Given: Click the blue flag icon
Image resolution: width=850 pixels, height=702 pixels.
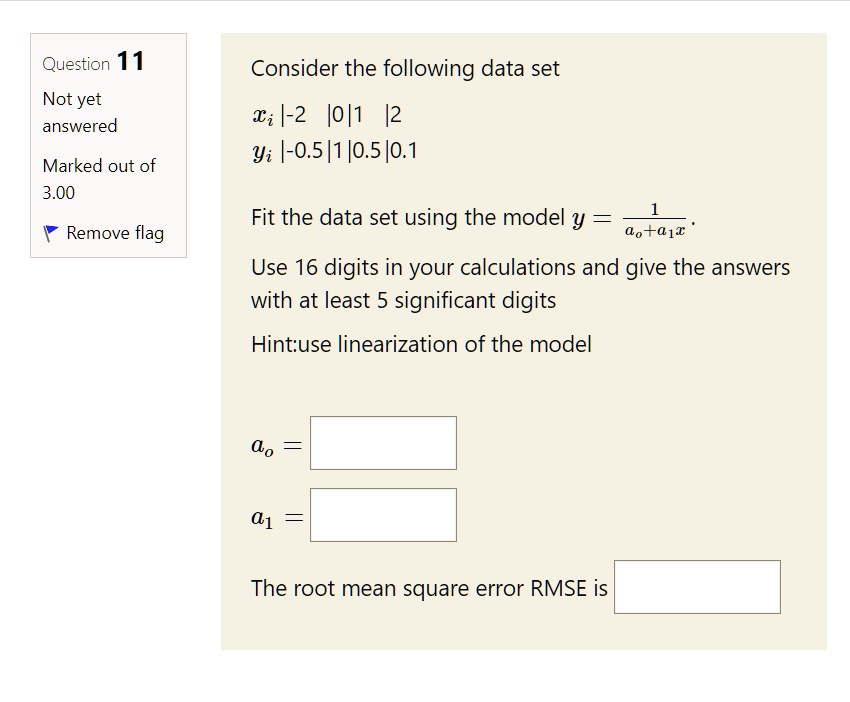Looking at the screenshot, I should click(51, 233).
